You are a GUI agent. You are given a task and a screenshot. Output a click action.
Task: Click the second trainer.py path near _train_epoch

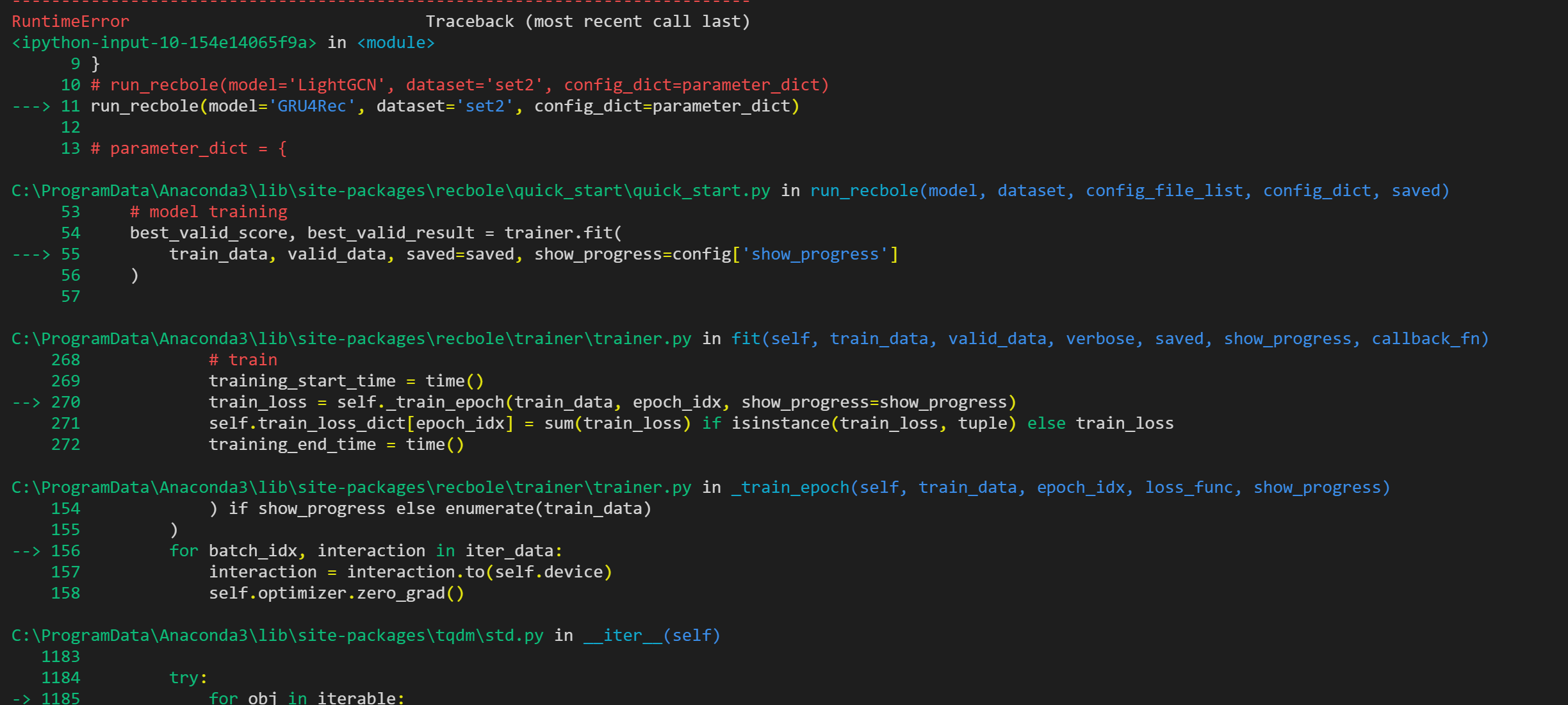click(x=351, y=487)
